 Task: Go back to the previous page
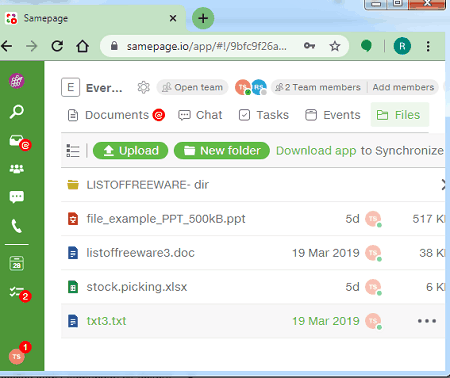pos(7,46)
